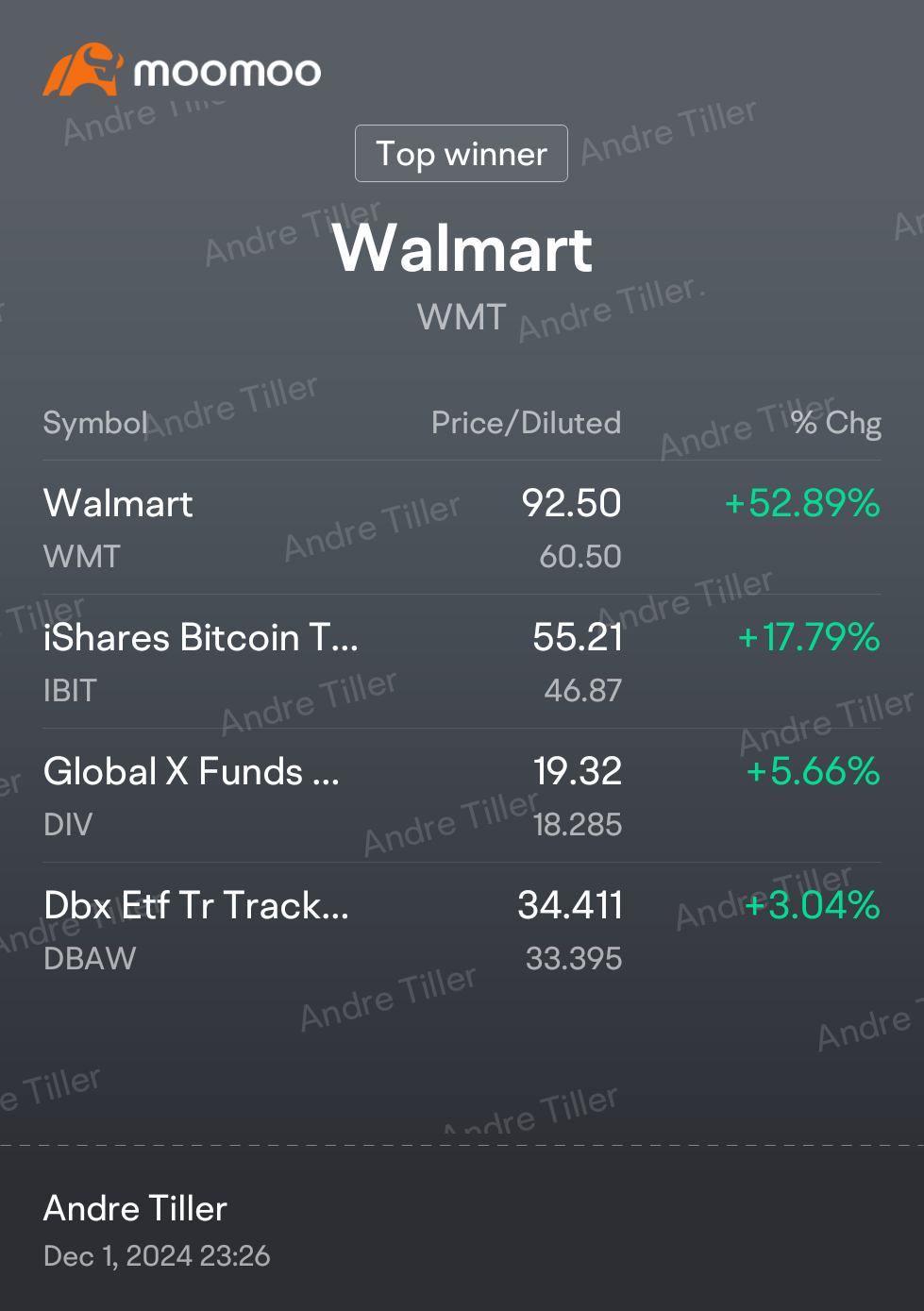Click the moomoo bull logo icon
Viewport: 924px width, 1311px height.
coord(82,69)
